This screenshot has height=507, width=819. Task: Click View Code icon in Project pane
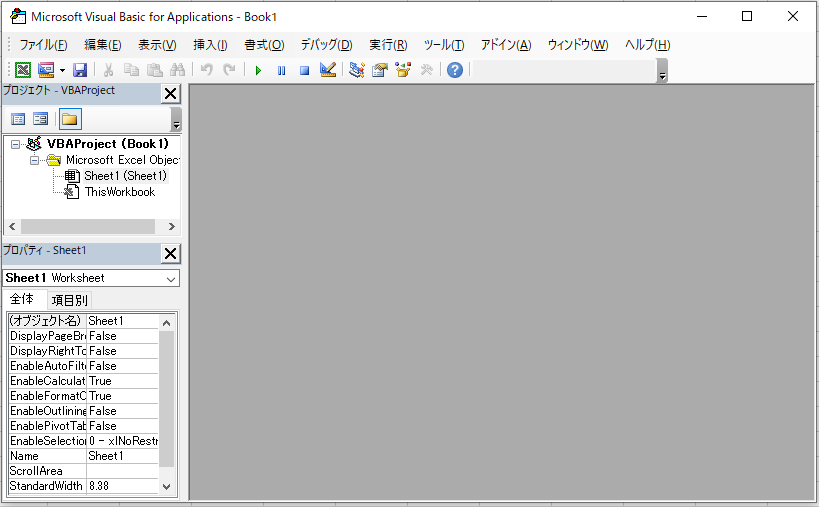pos(18,119)
